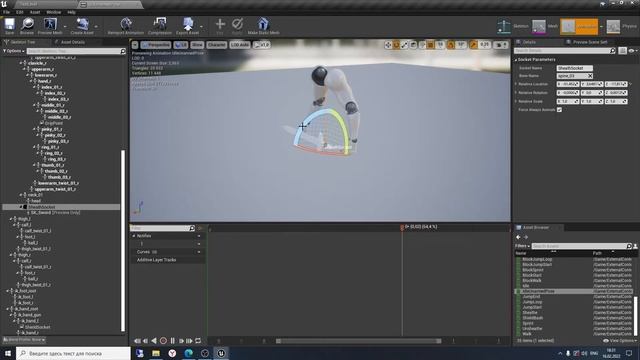Image resolution: width=640 pixels, height=360 pixels.
Task: Play the animation in reverse
Action: [154, 340]
